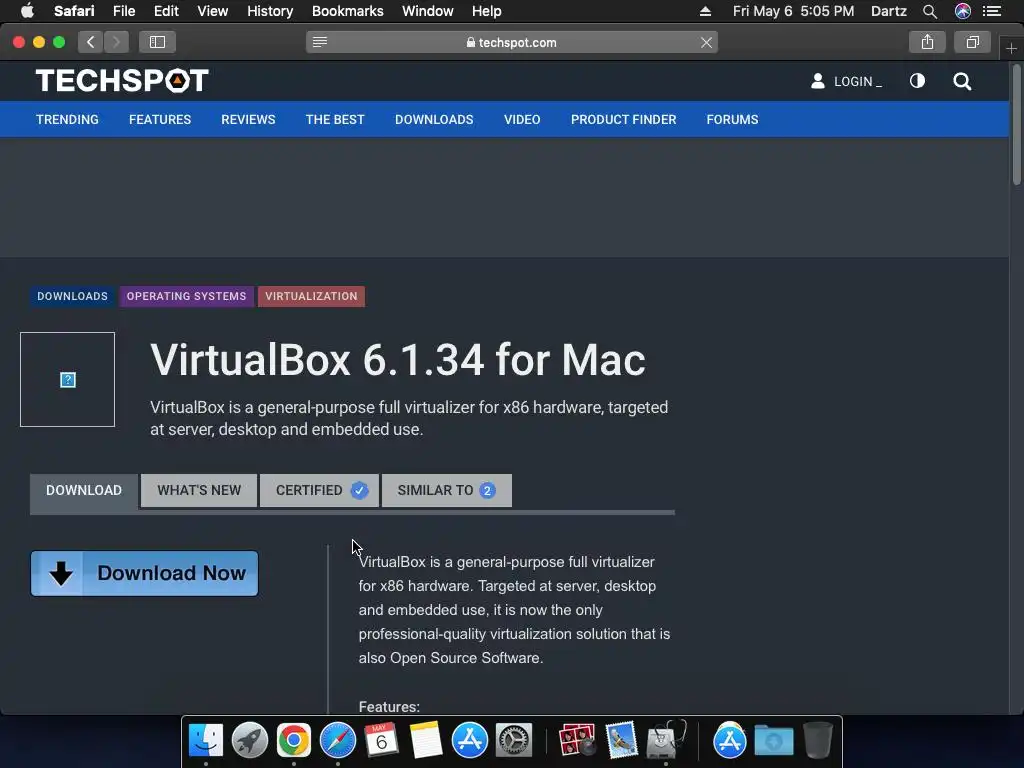Go back with Safari back arrow
Screen dimensions: 1024x768
coord(91,42)
